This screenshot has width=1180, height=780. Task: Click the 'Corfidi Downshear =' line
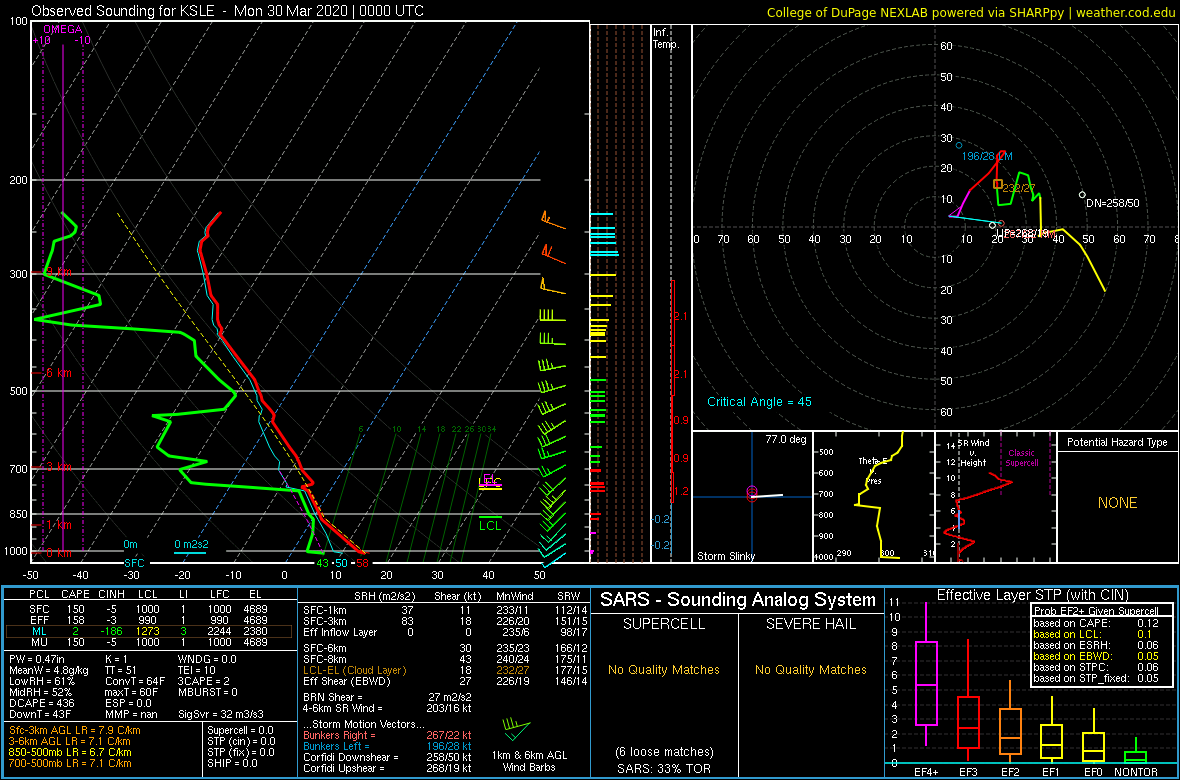click(x=386, y=757)
